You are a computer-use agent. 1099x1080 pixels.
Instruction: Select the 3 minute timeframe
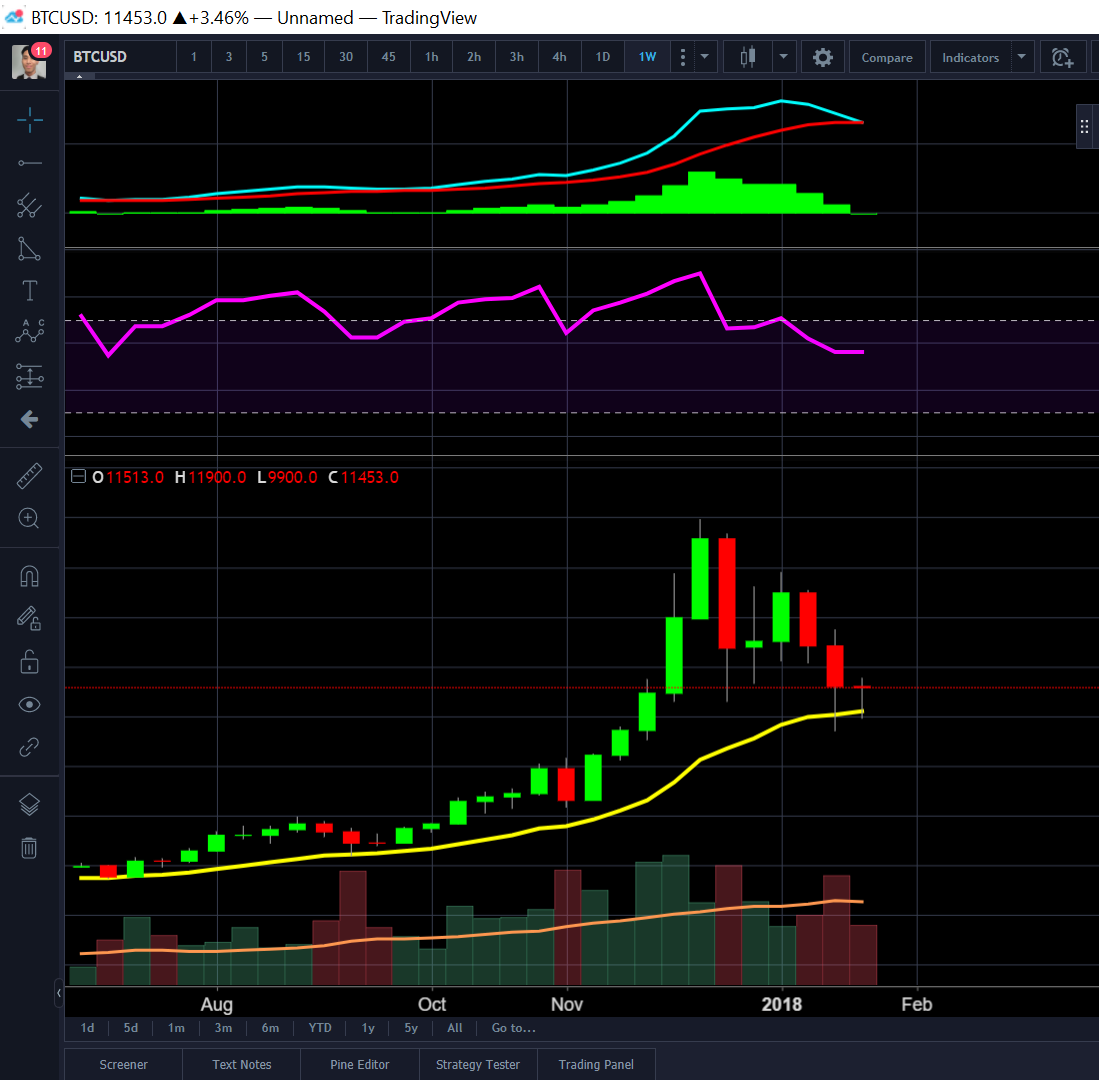[x=228, y=57]
